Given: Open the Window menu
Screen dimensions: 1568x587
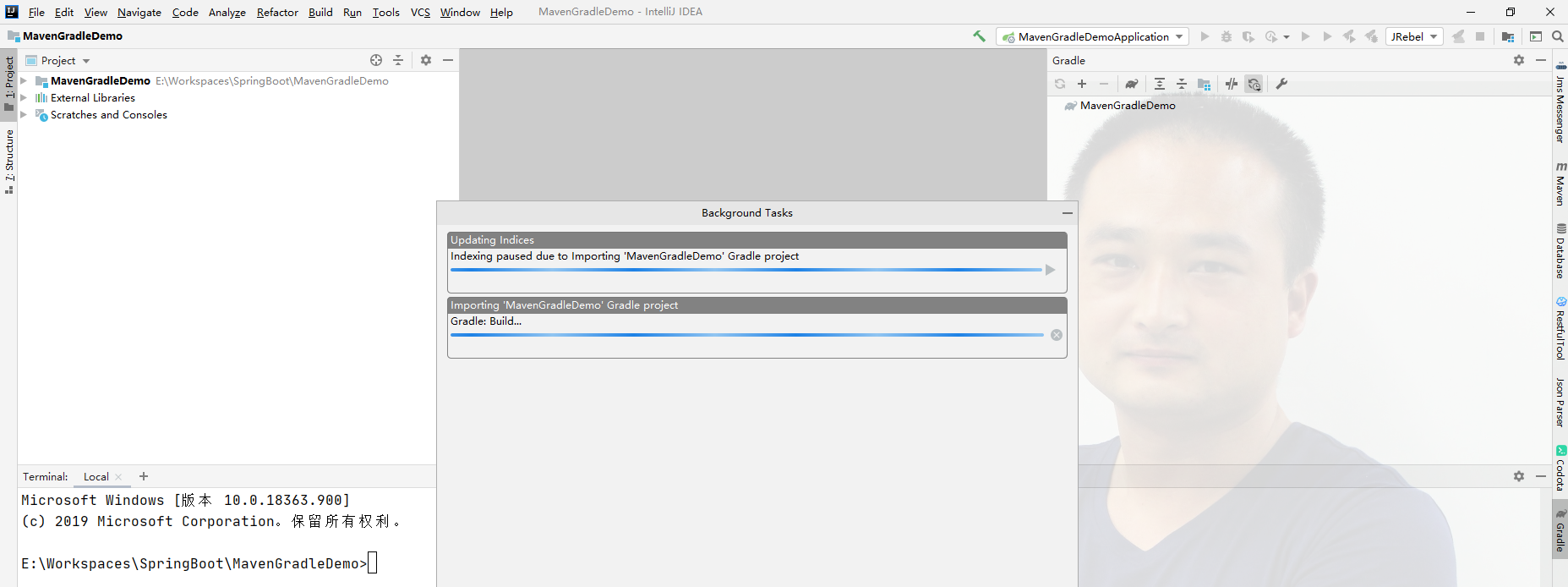Looking at the screenshot, I should (460, 12).
